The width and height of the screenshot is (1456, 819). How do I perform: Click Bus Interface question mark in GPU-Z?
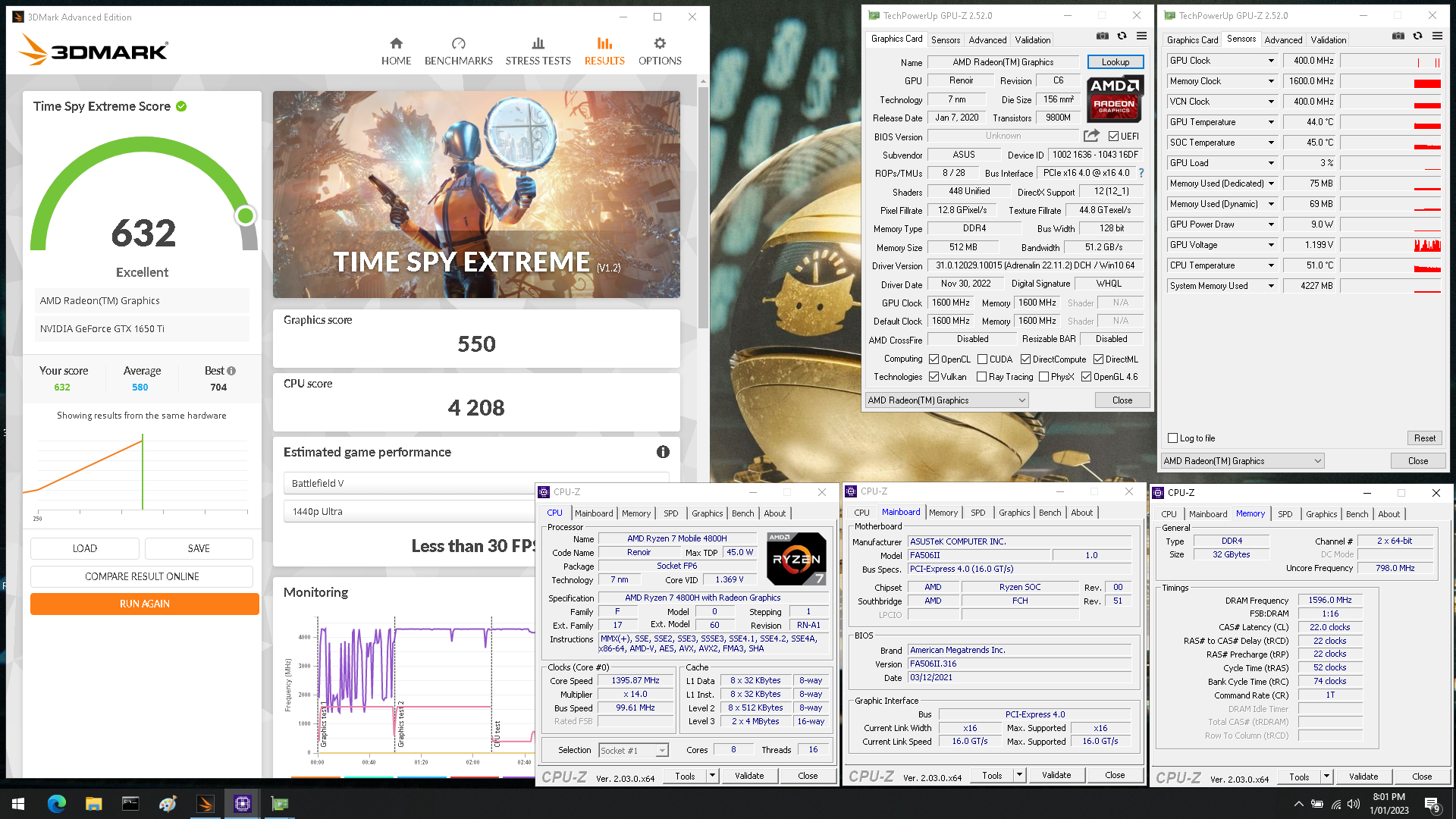point(1141,173)
